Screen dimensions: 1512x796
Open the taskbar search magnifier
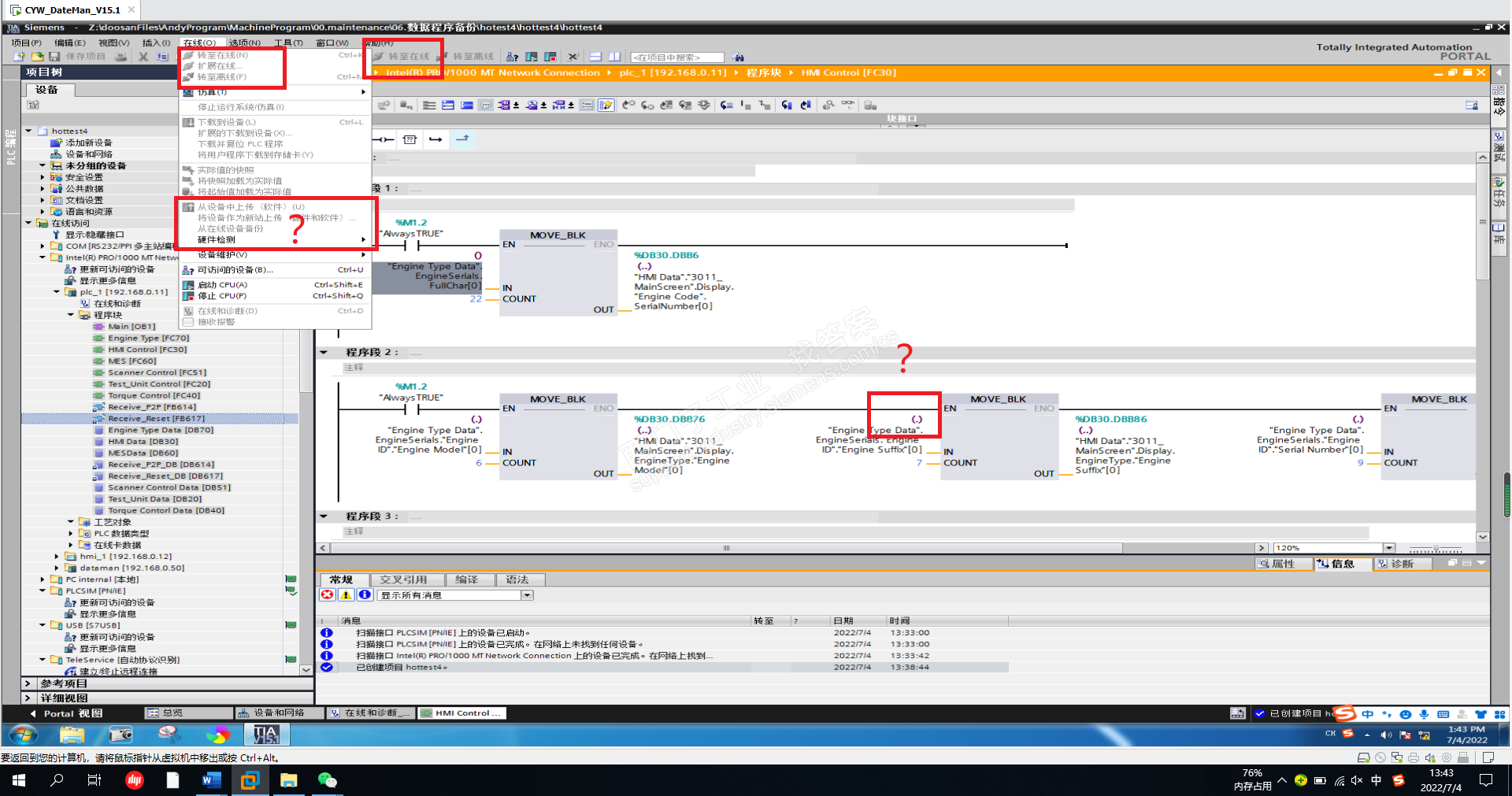click(x=57, y=780)
